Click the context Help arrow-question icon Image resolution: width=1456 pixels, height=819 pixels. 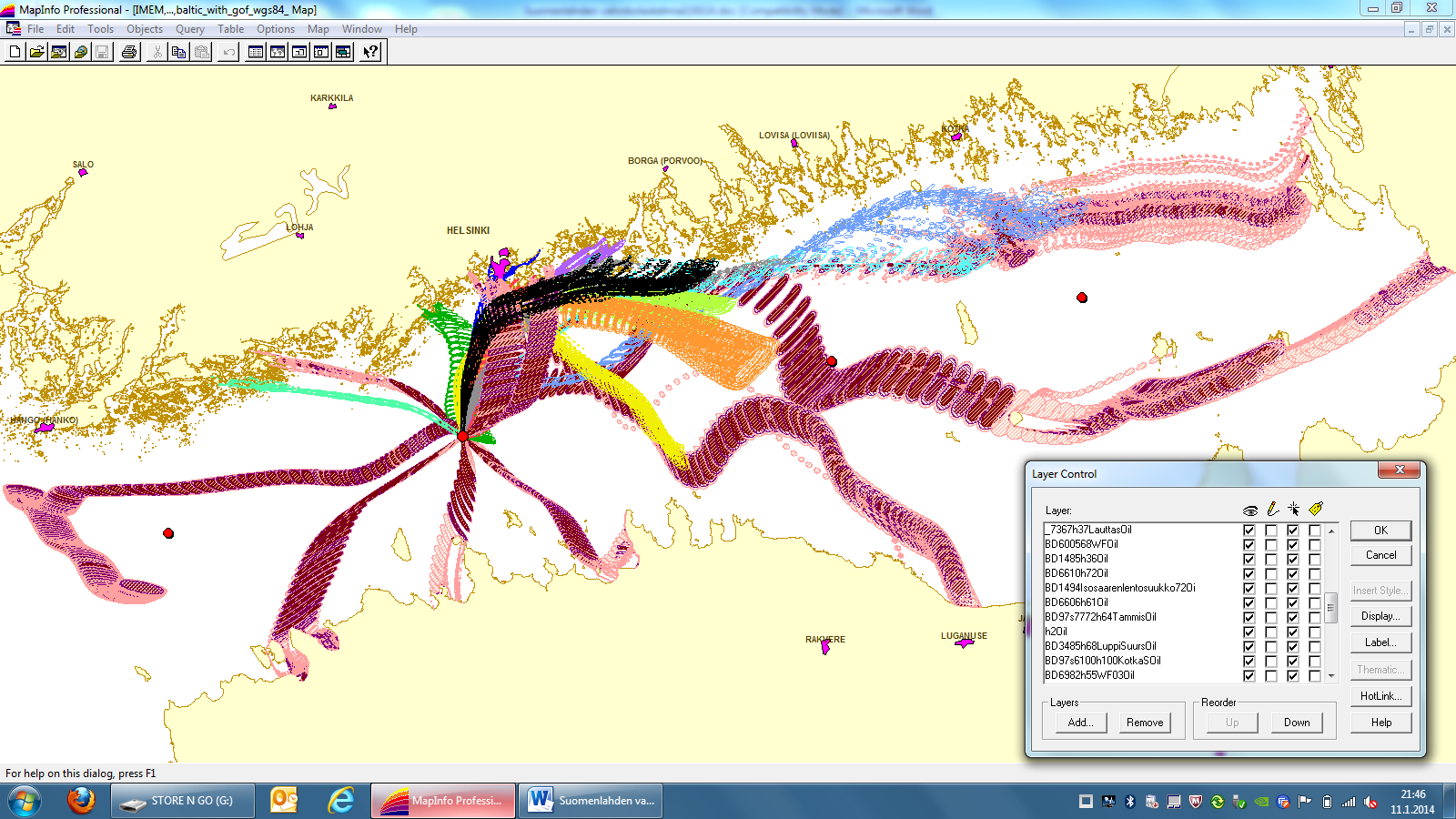[x=370, y=52]
